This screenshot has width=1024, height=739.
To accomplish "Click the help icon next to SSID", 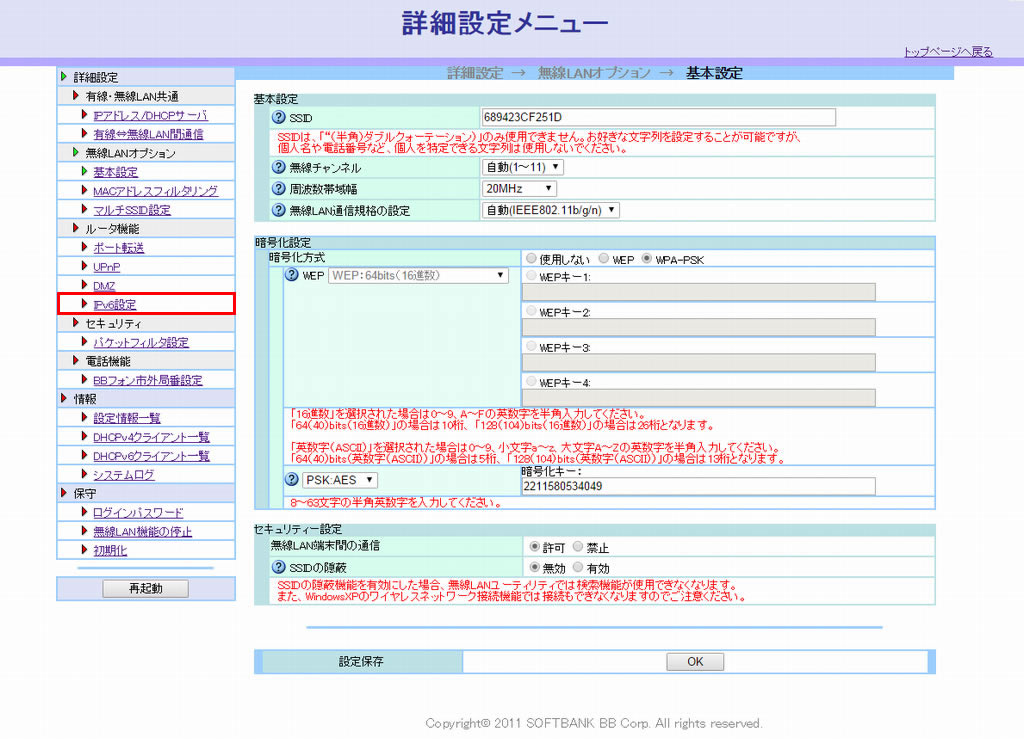I will click(279, 118).
